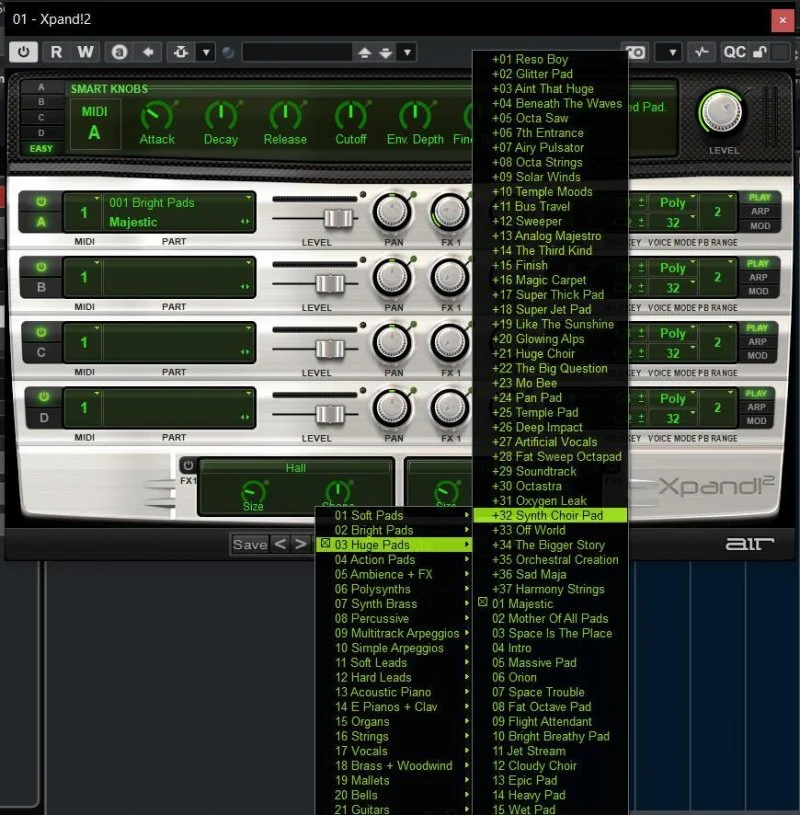Click the A/B settings compare icon
This screenshot has width=800, height=815.
tap(120, 52)
